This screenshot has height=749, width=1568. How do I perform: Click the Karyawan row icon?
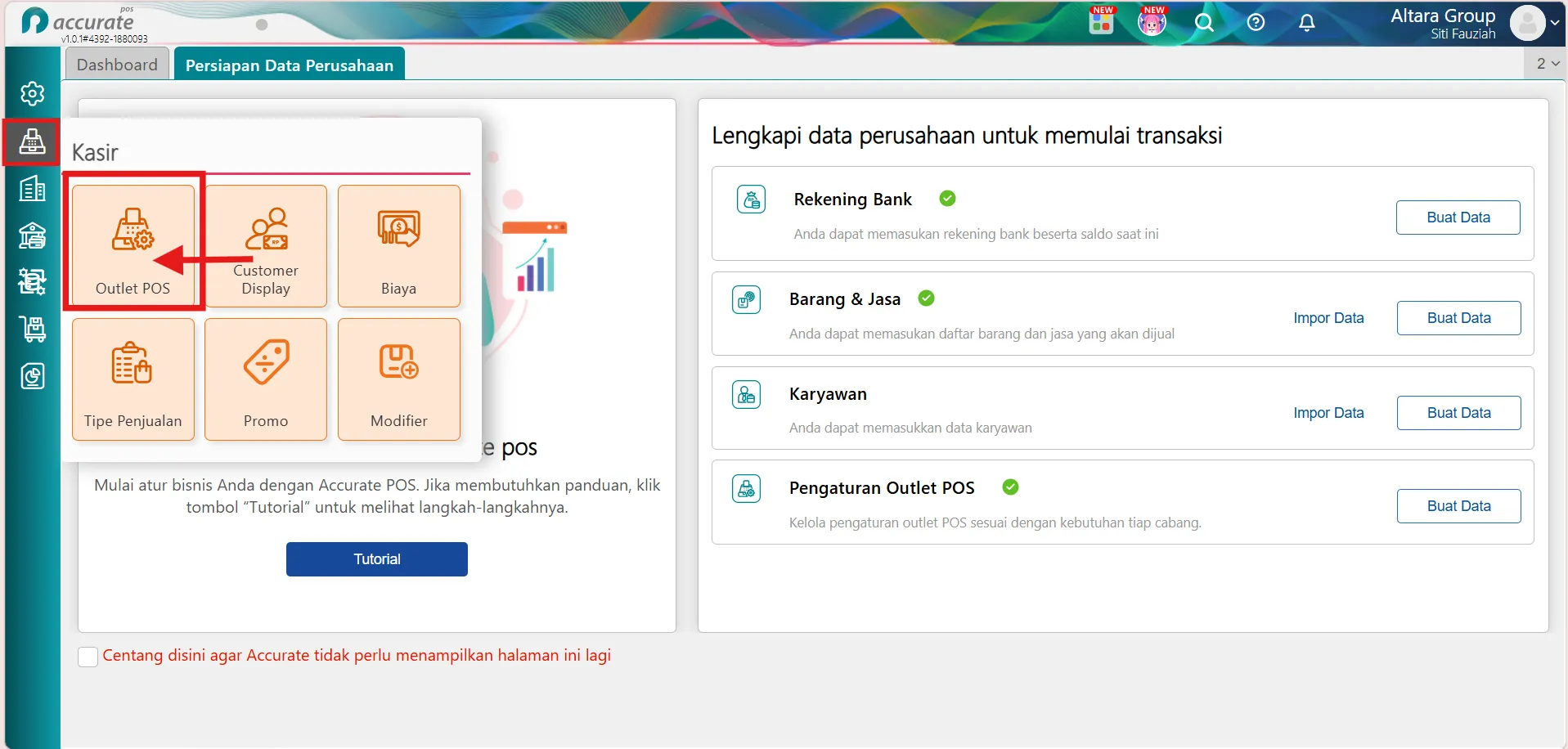pos(747,395)
